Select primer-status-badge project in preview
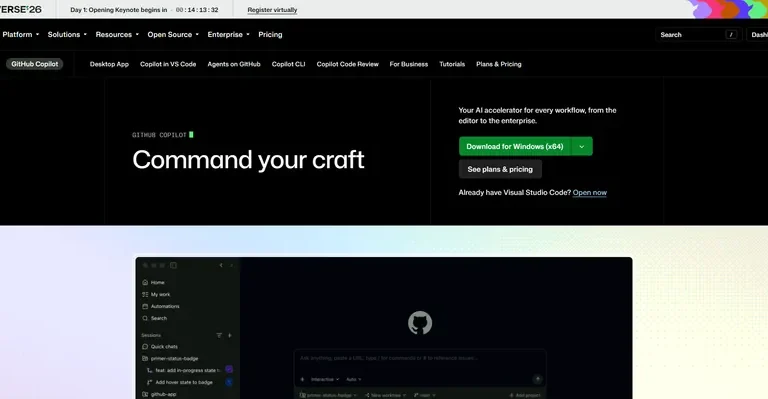Screen dimensions: 768x399 (x=170, y=358)
